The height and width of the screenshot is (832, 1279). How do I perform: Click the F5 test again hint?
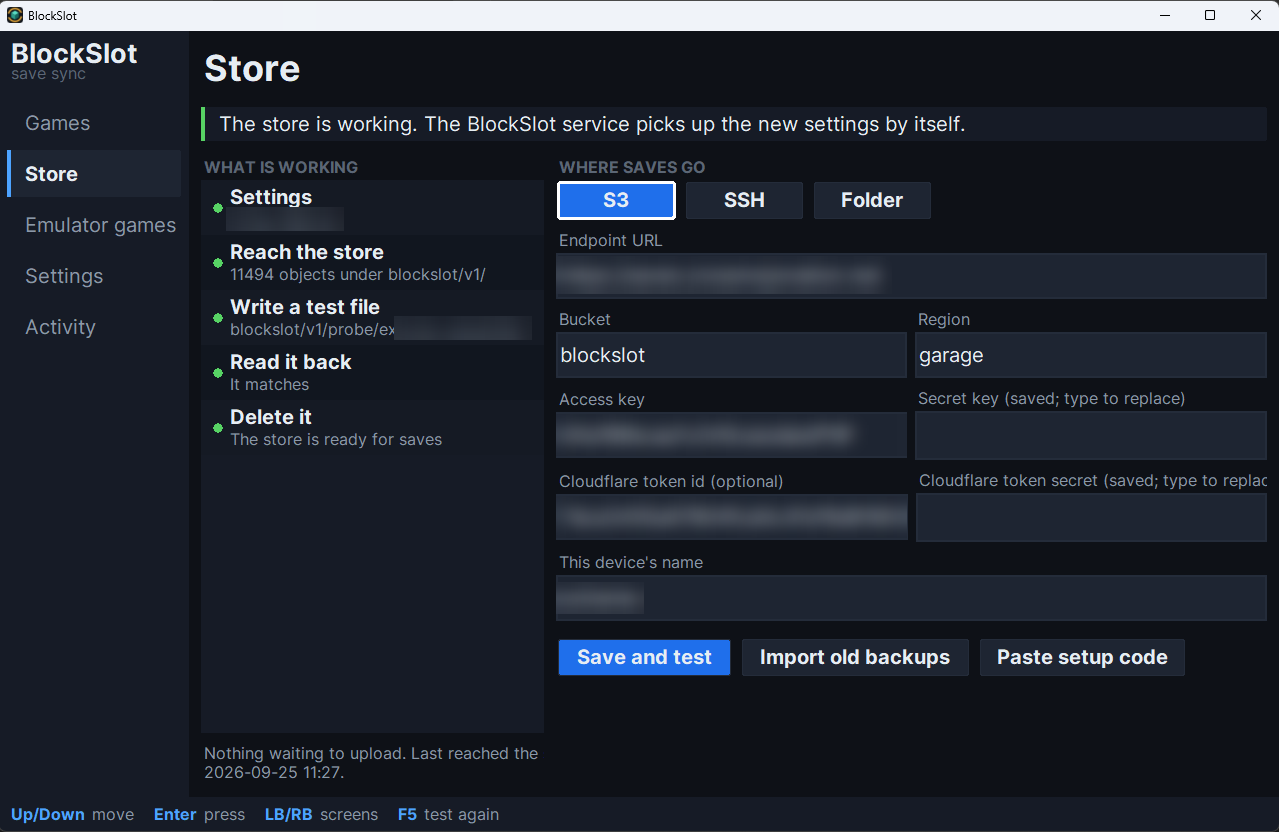click(x=448, y=815)
